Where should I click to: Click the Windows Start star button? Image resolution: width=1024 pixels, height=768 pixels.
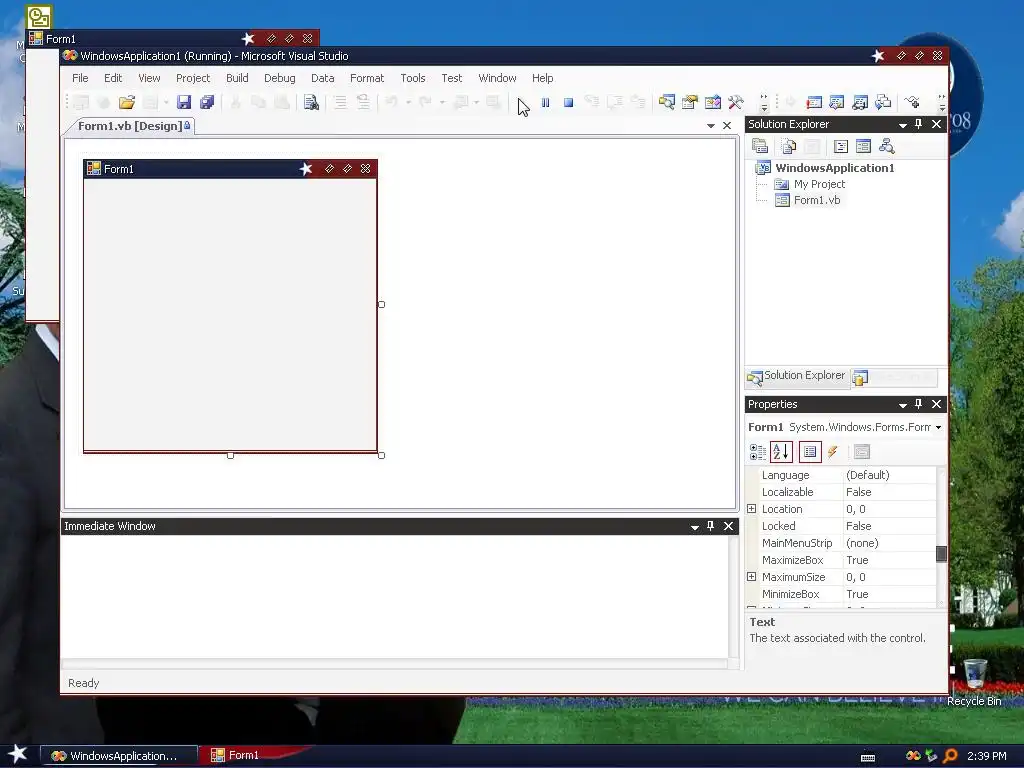coord(18,754)
